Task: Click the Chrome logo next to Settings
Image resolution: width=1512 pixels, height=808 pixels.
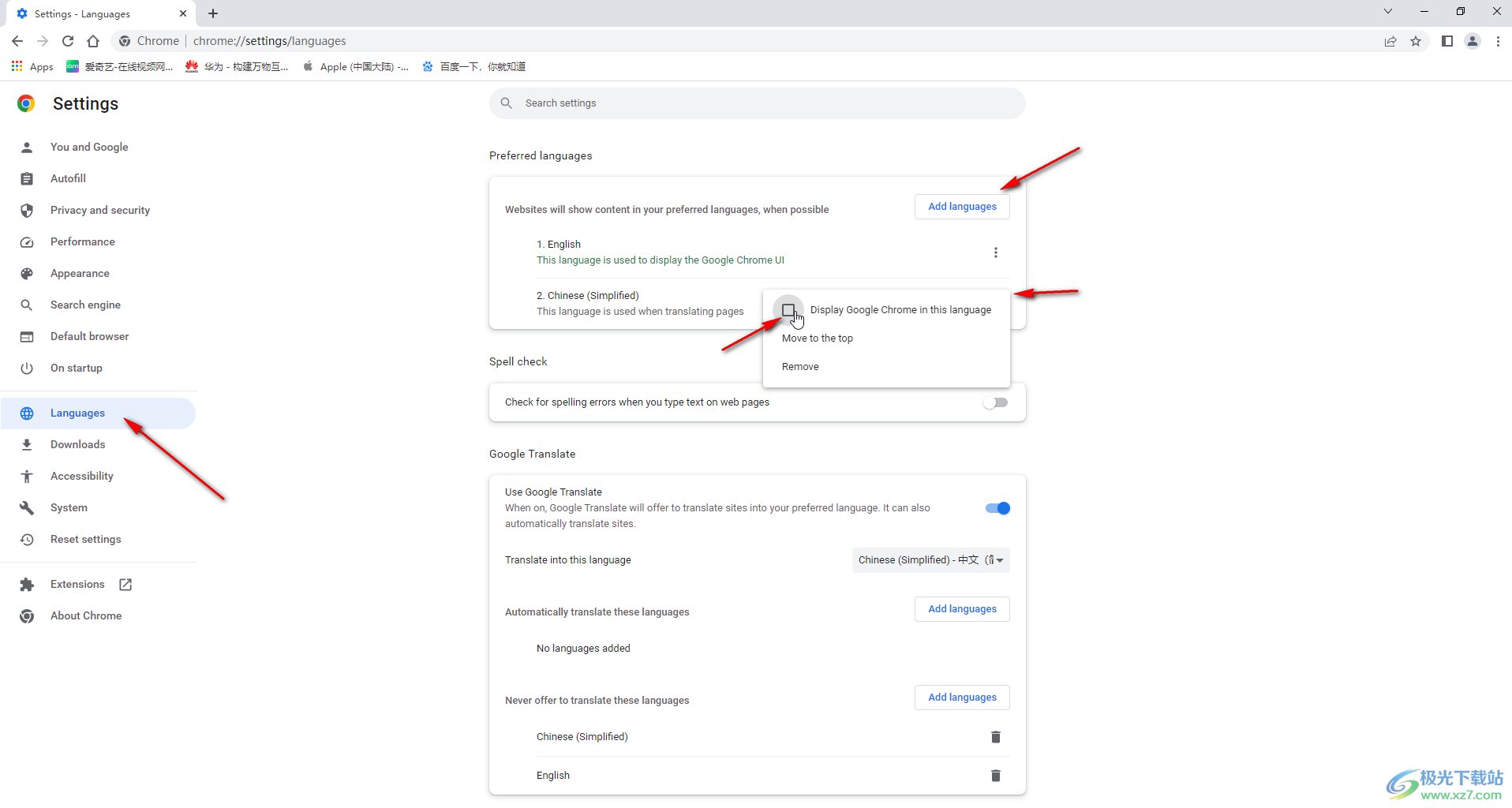Action: click(26, 103)
